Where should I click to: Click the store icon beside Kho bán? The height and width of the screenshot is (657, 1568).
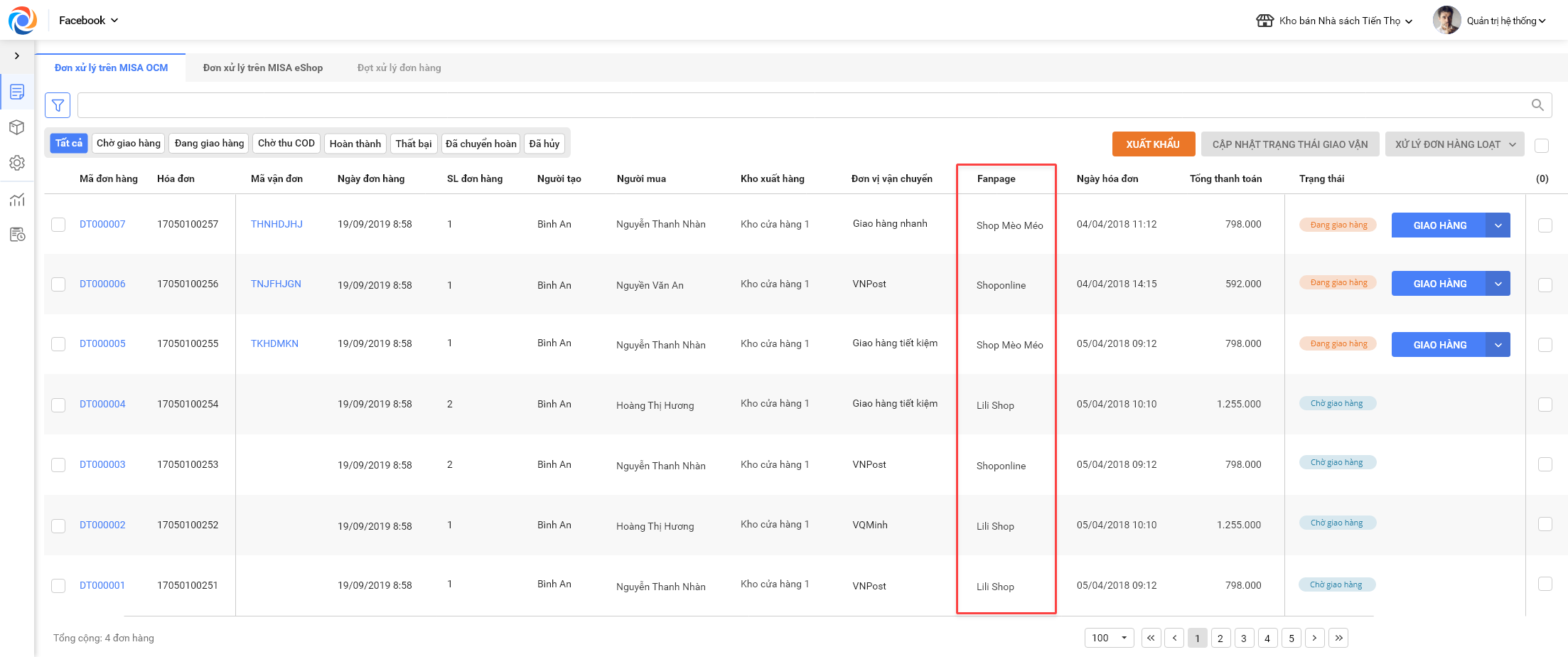[1265, 21]
